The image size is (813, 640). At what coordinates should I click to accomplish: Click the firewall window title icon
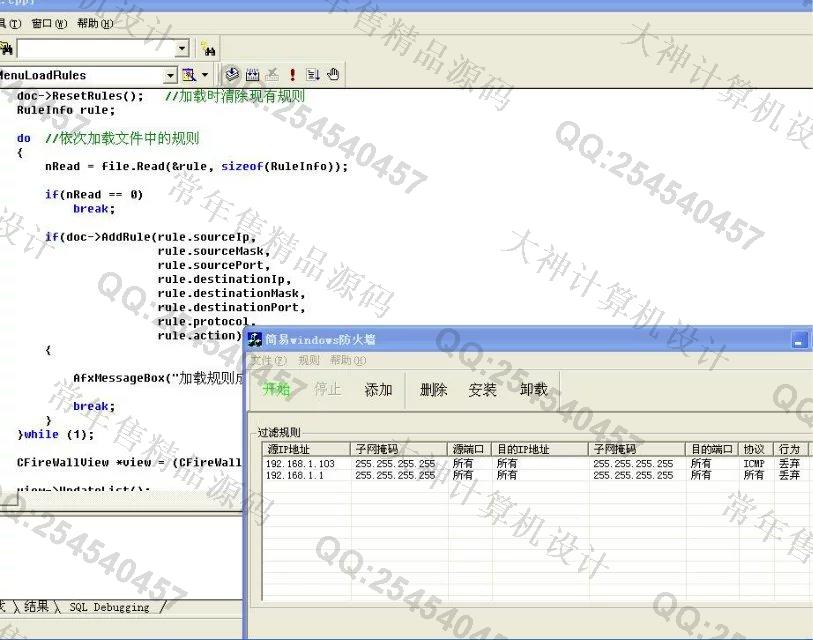click(255, 340)
